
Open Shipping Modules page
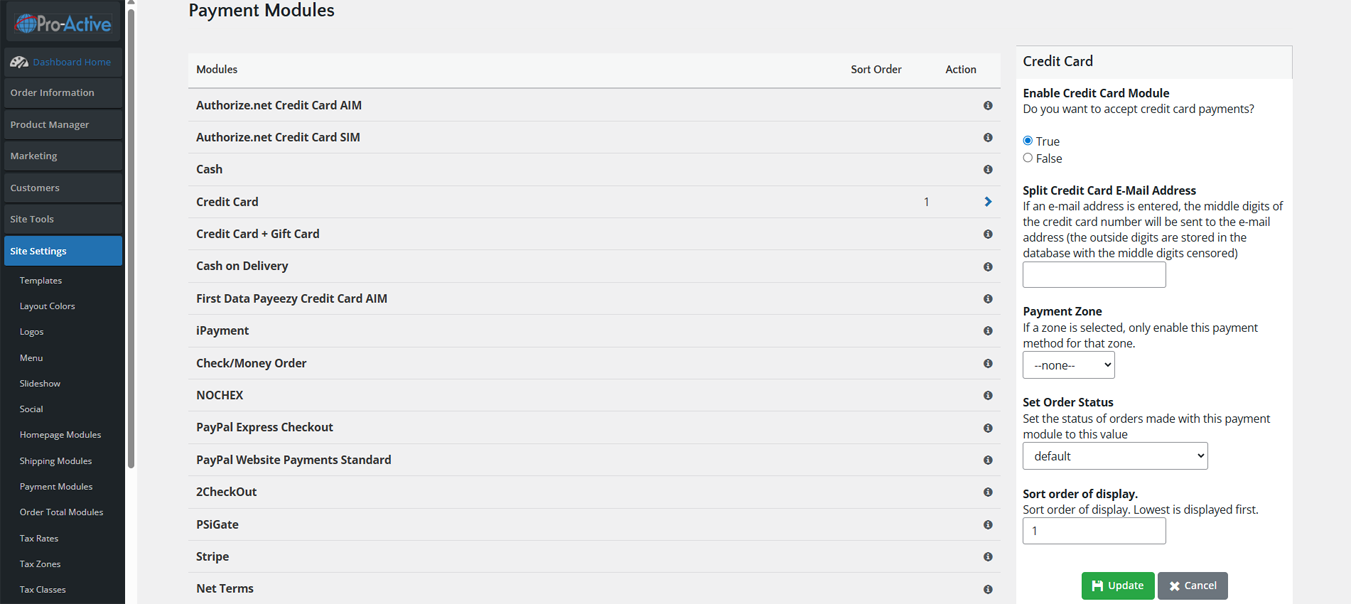[x=56, y=461]
